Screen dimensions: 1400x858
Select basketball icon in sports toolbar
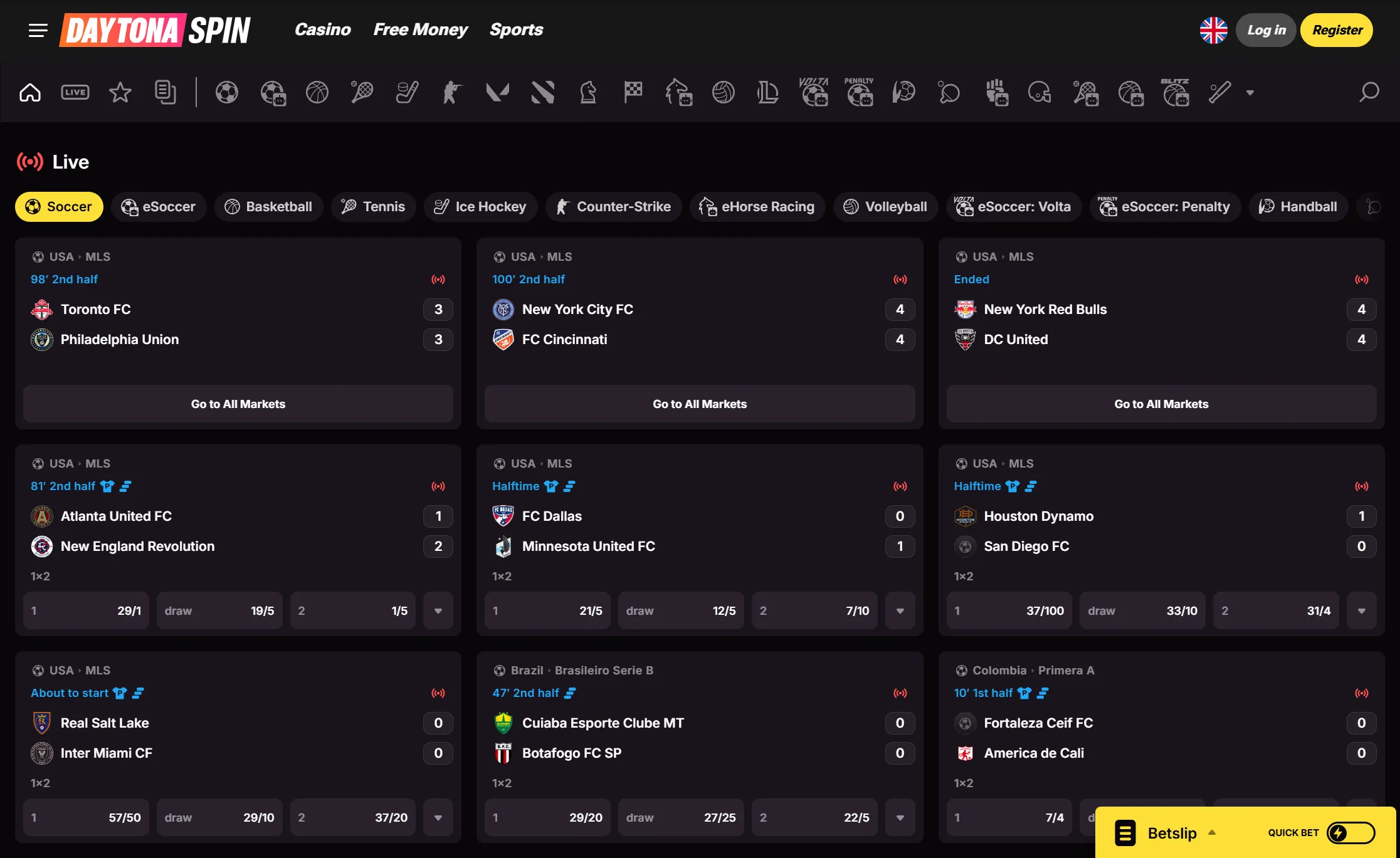(x=317, y=93)
